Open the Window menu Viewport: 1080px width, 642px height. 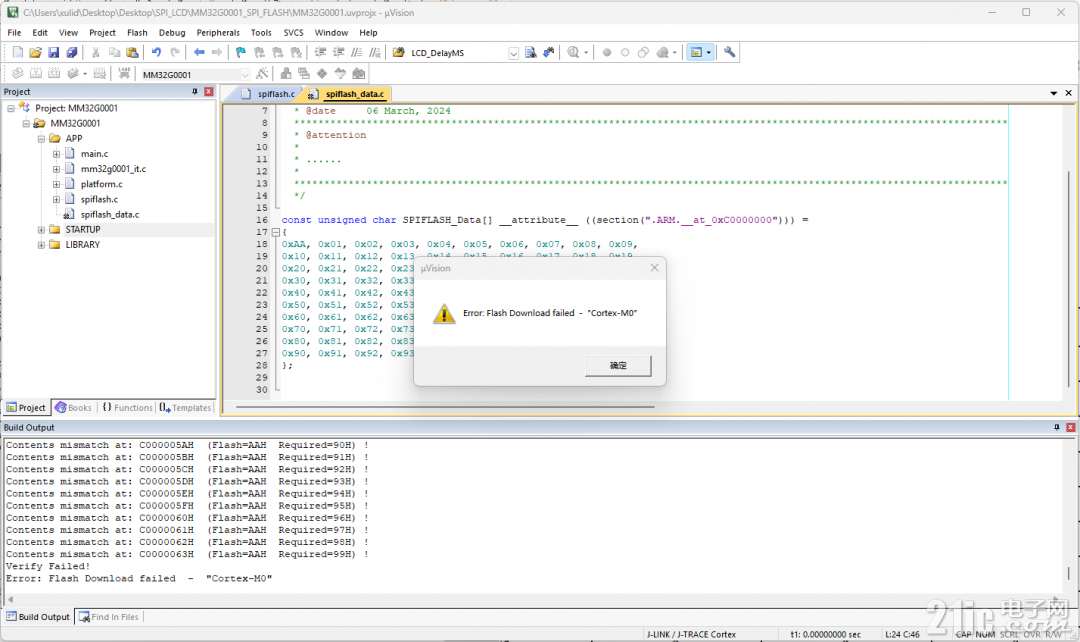click(x=331, y=32)
